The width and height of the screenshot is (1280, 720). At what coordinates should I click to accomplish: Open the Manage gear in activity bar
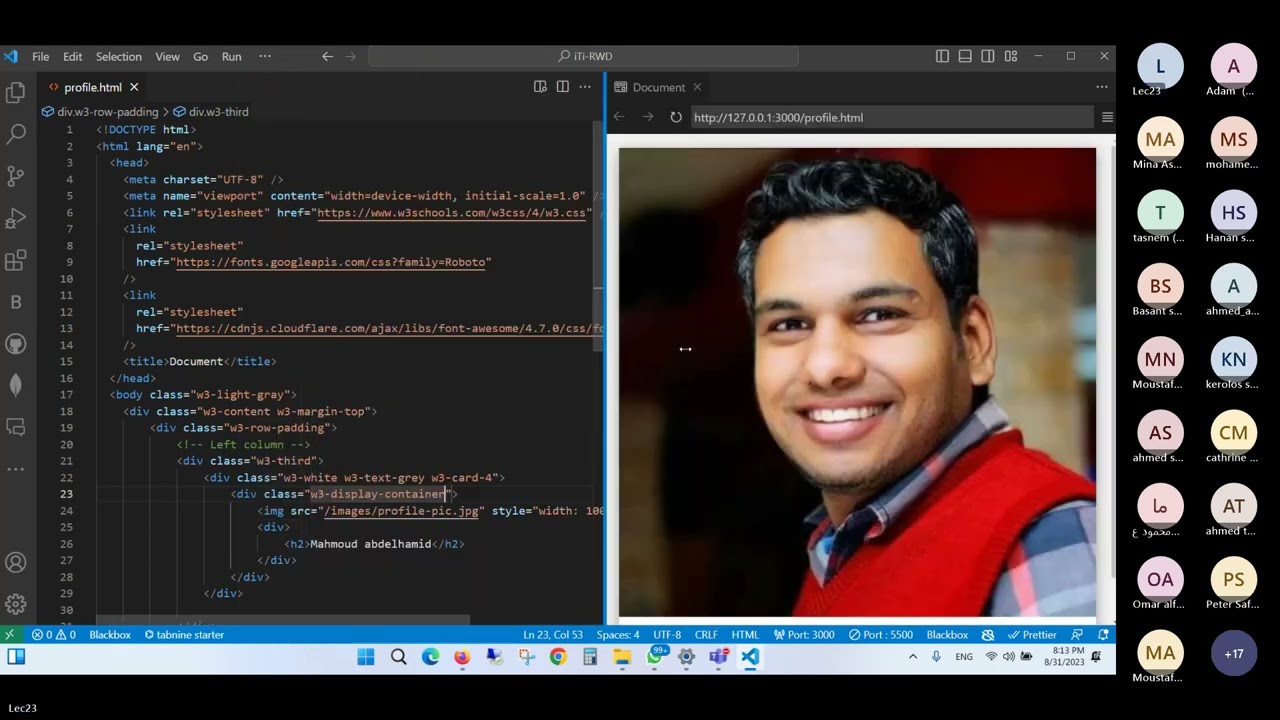click(x=16, y=604)
